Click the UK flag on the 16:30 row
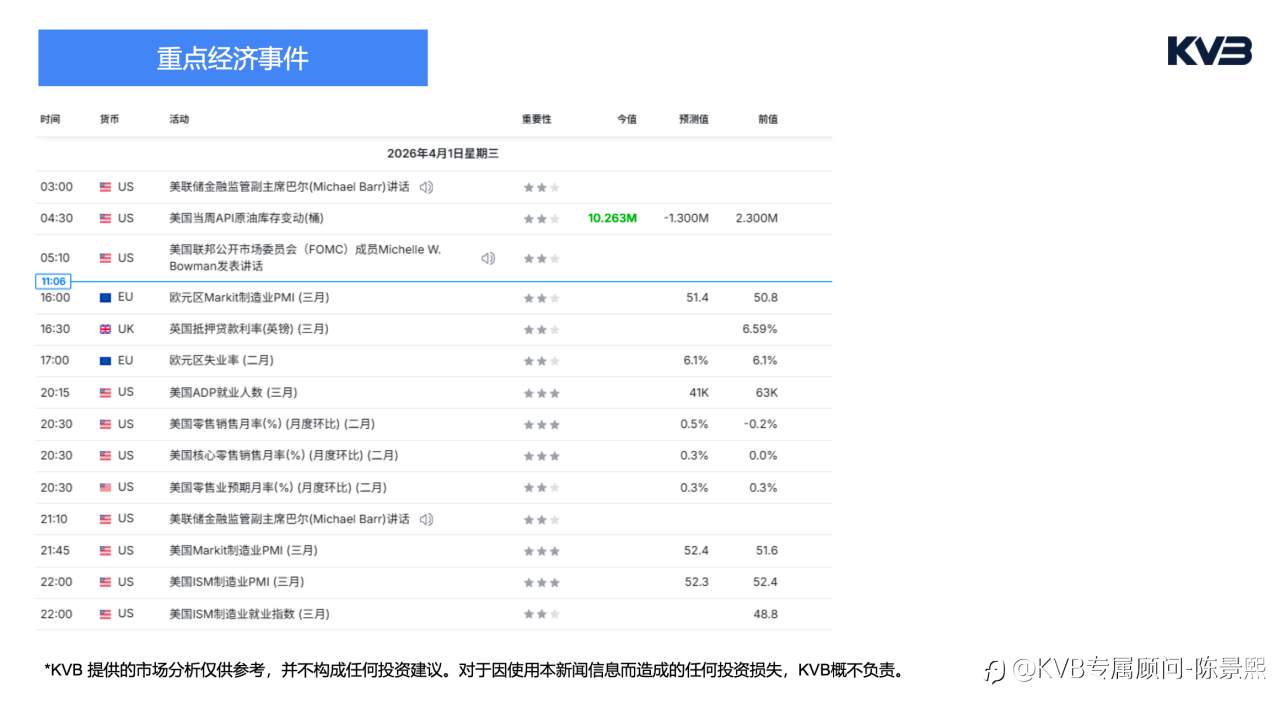This screenshot has height=708, width=1280. (106, 329)
